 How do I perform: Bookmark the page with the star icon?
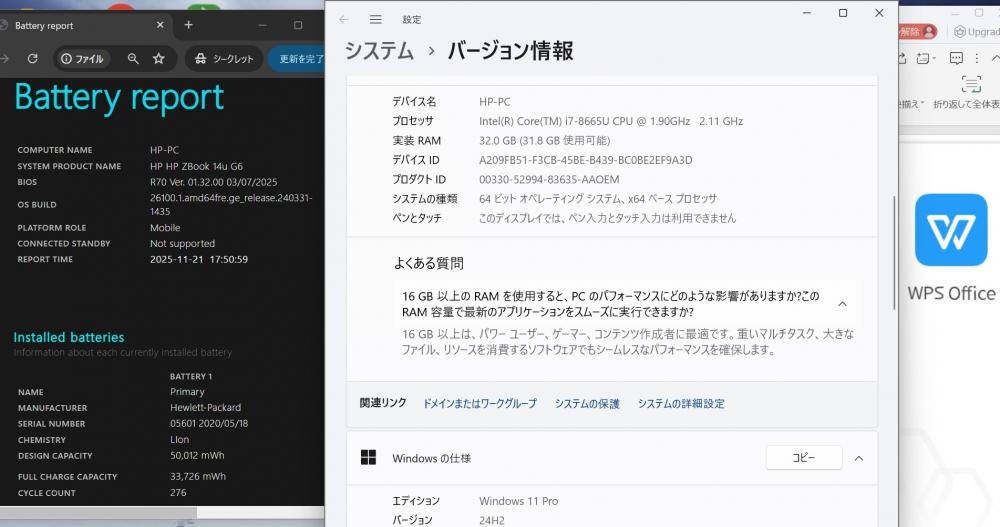(x=159, y=59)
